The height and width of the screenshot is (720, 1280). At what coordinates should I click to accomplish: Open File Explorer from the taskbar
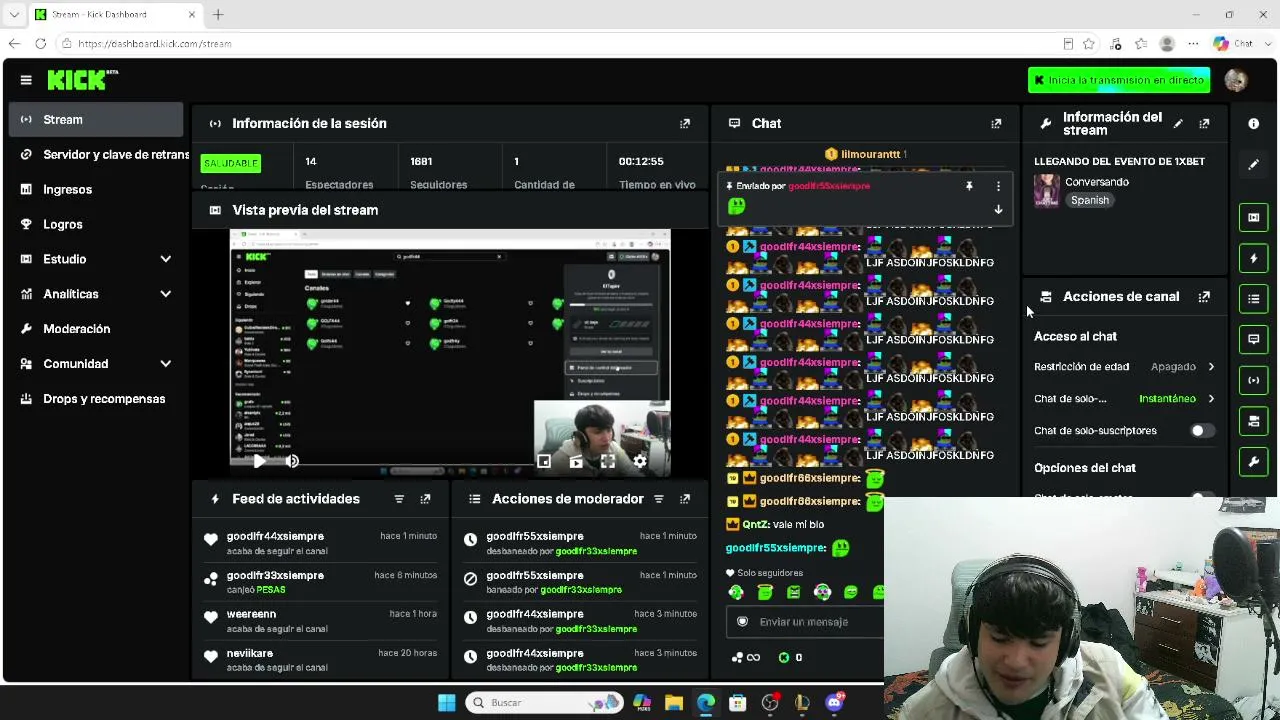click(x=674, y=703)
